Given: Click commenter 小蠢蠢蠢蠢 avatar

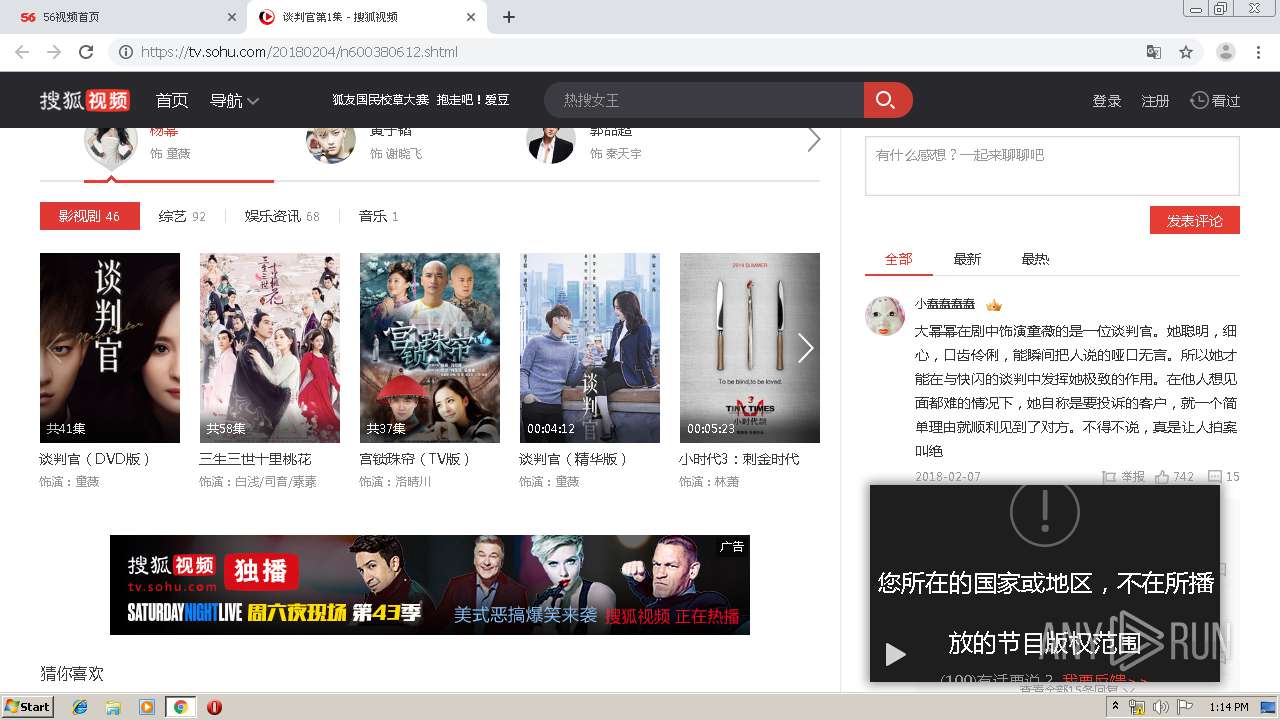Looking at the screenshot, I should [x=884, y=316].
